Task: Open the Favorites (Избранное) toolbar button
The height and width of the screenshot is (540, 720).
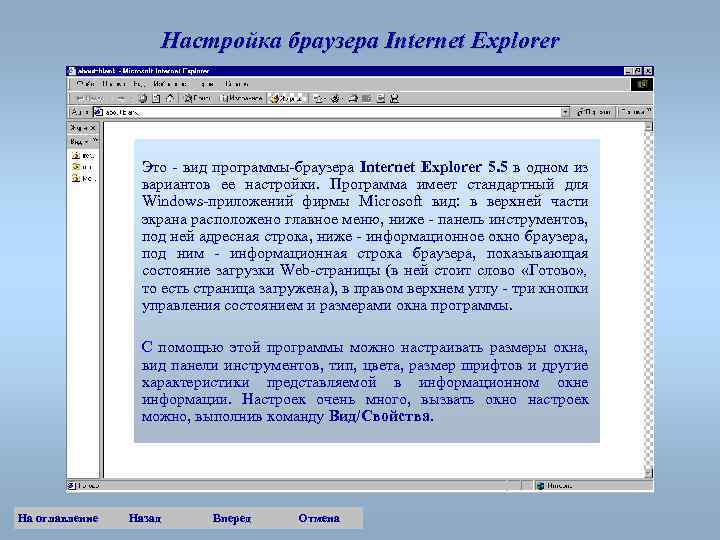Action: coord(242,98)
